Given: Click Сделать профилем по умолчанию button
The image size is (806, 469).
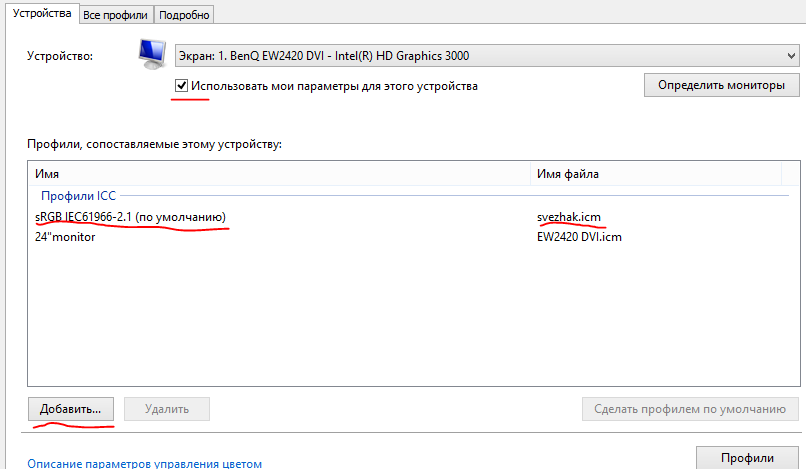Looking at the screenshot, I should [x=690, y=409].
